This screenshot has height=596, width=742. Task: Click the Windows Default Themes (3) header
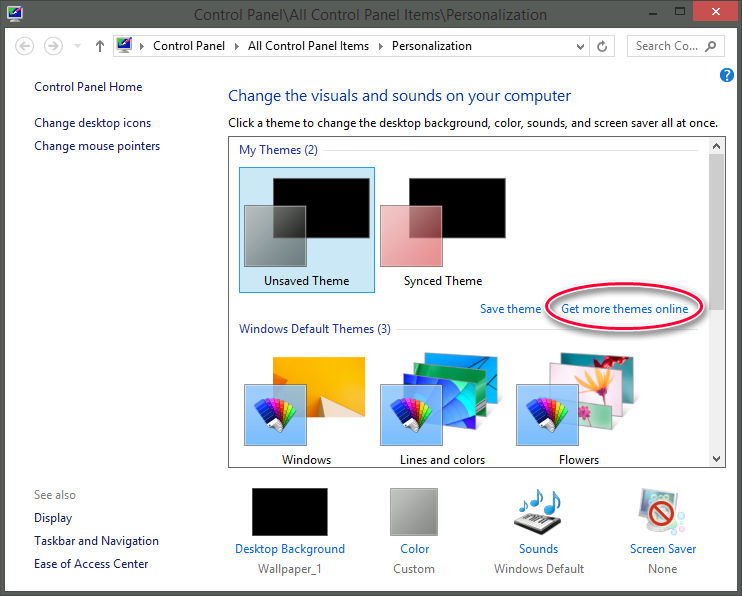(315, 329)
